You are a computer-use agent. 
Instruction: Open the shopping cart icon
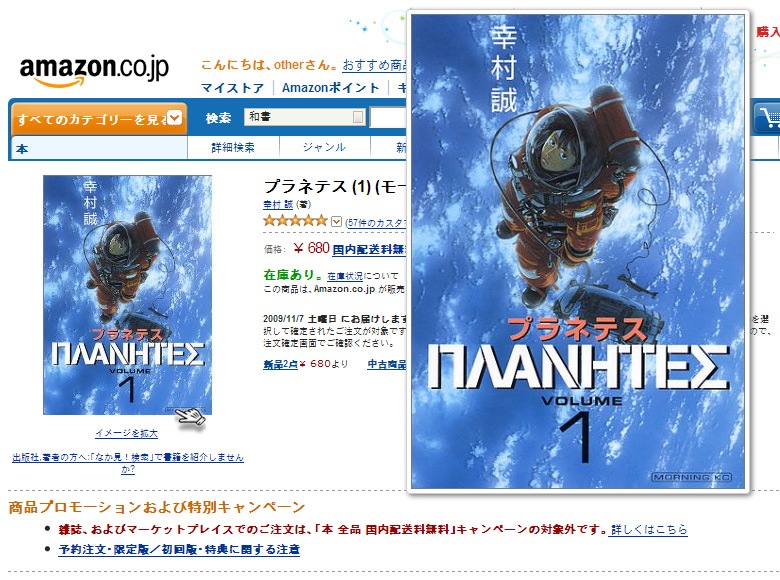click(x=767, y=118)
